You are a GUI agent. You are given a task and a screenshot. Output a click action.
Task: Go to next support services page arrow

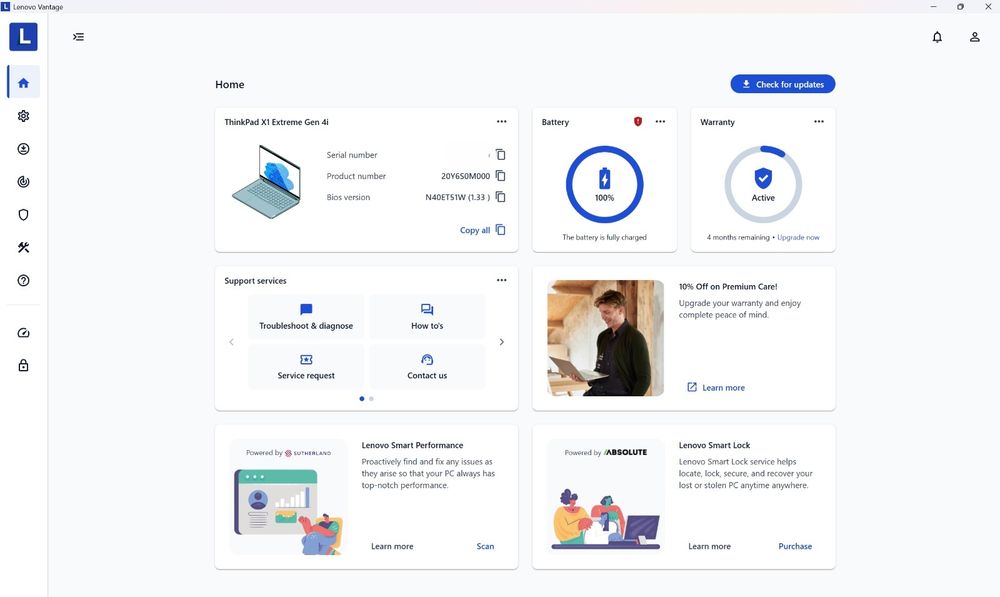pos(501,342)
